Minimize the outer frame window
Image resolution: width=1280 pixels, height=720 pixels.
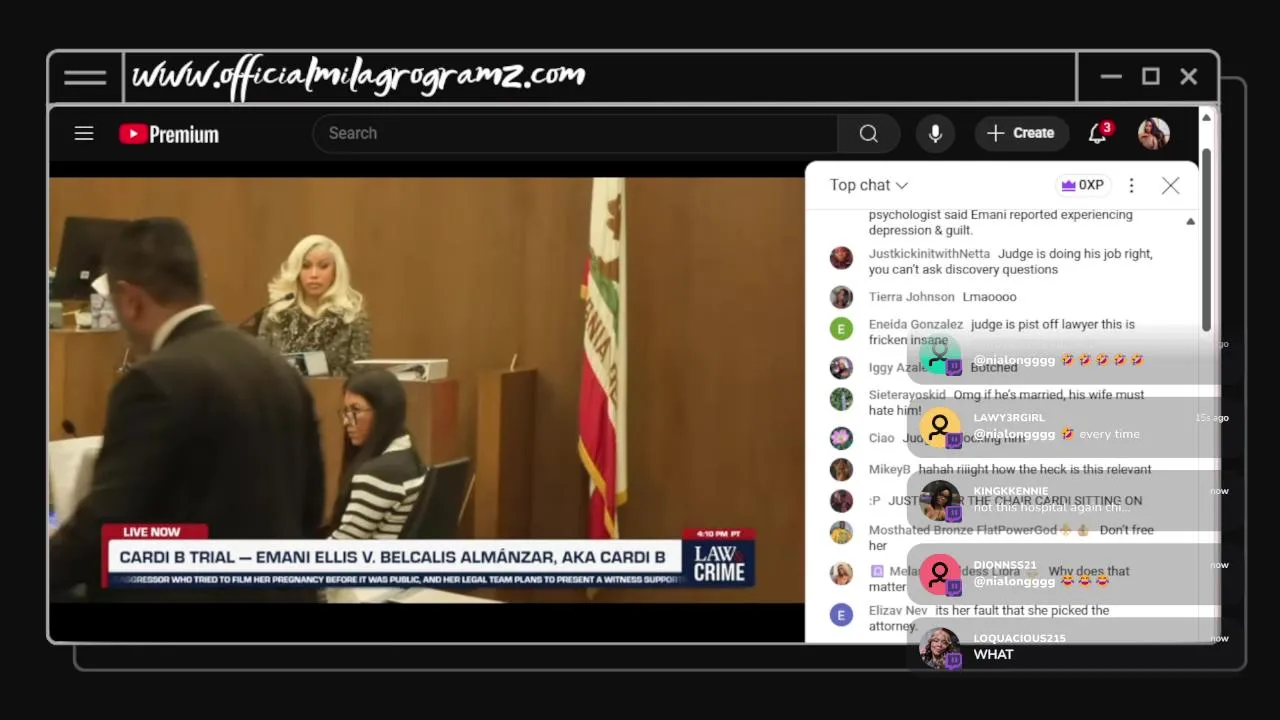pyautogui.click(x=1111, y=77)
